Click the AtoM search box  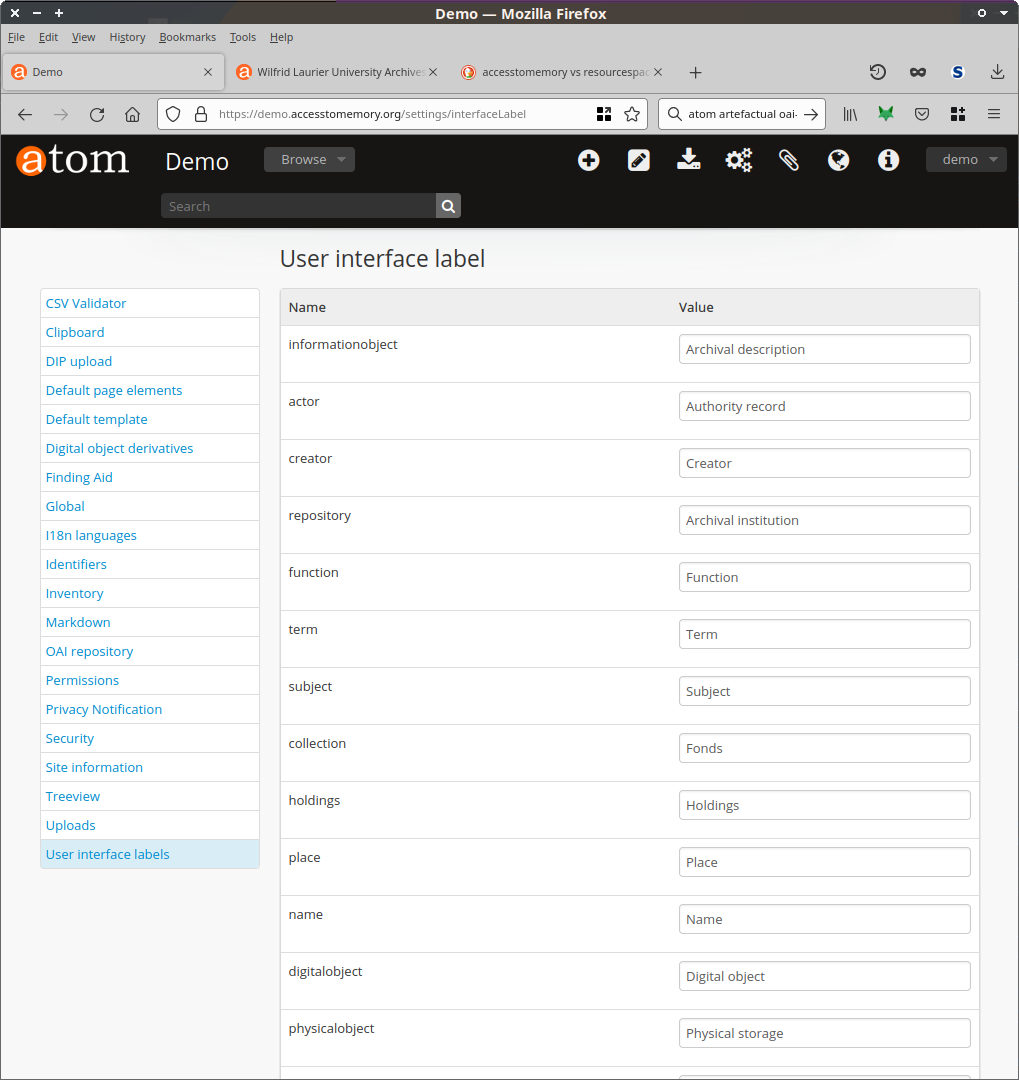click(298, 206)
